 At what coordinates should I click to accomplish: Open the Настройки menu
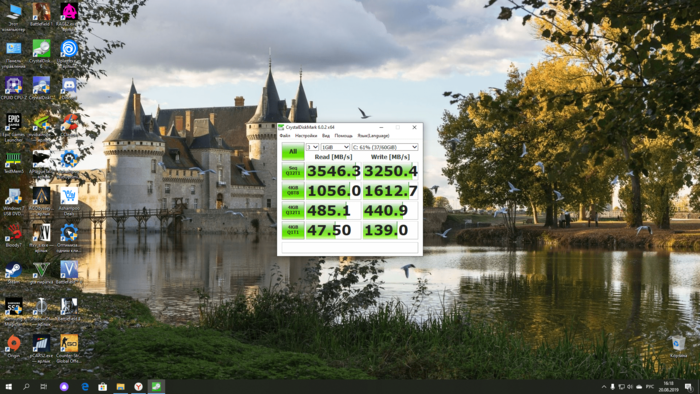pyautogui.click(x=306, y=136)
